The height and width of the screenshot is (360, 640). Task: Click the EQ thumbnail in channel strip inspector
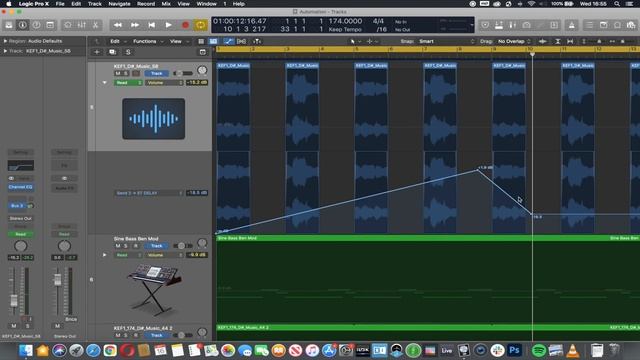[21, 165]
